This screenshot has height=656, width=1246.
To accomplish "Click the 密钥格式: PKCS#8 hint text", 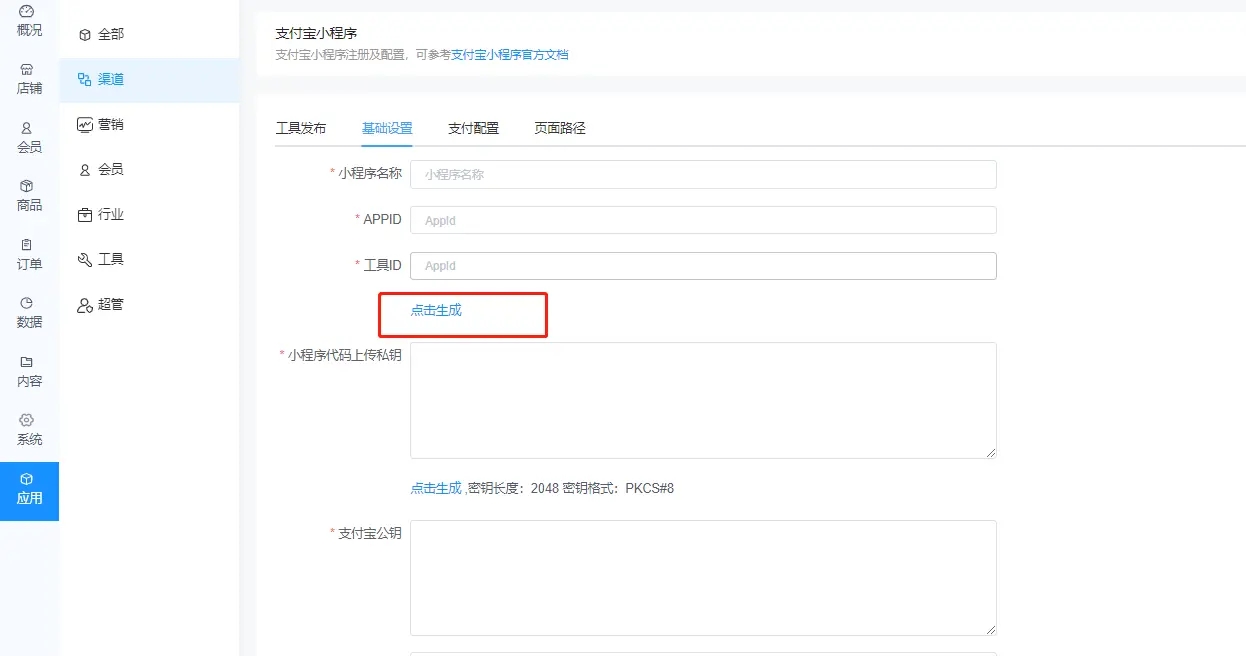I will [618, 488].
